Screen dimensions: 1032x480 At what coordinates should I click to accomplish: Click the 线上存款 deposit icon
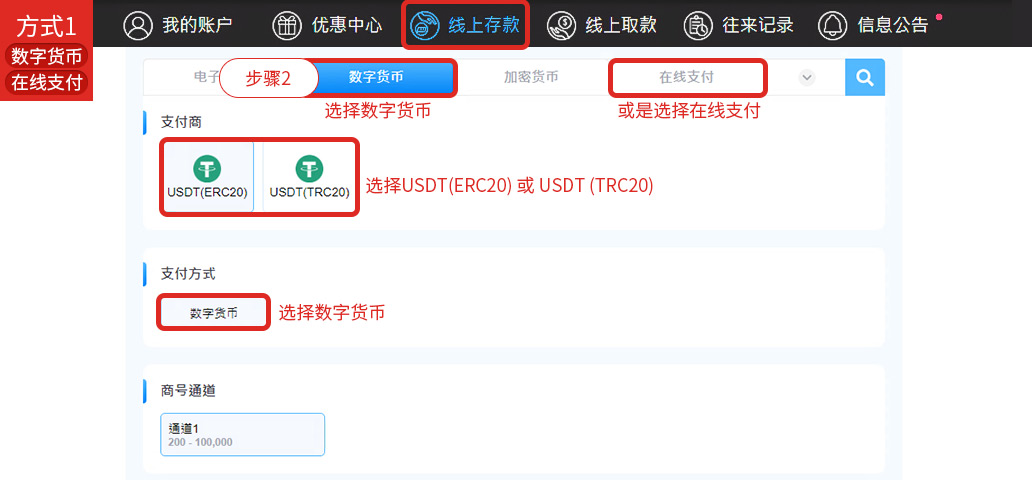(x=425, y=26)
